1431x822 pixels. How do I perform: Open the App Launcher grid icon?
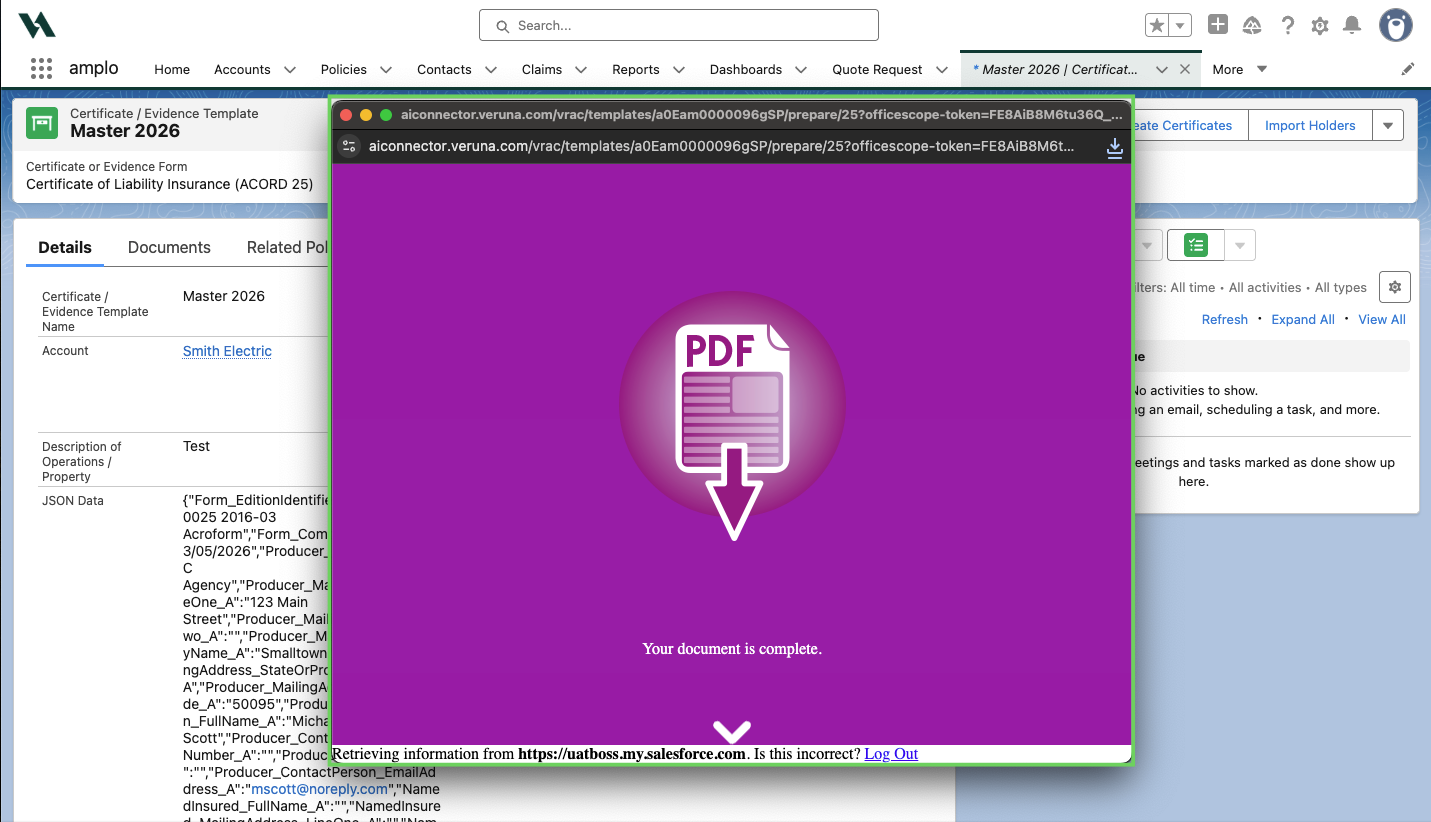coord(41,69)
